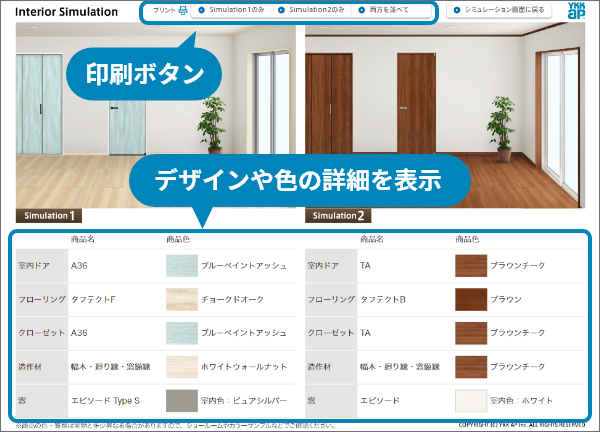Click the Simulation 2 label badge
Viewport: 600px width, 432px height.
(x=338, y=215)
